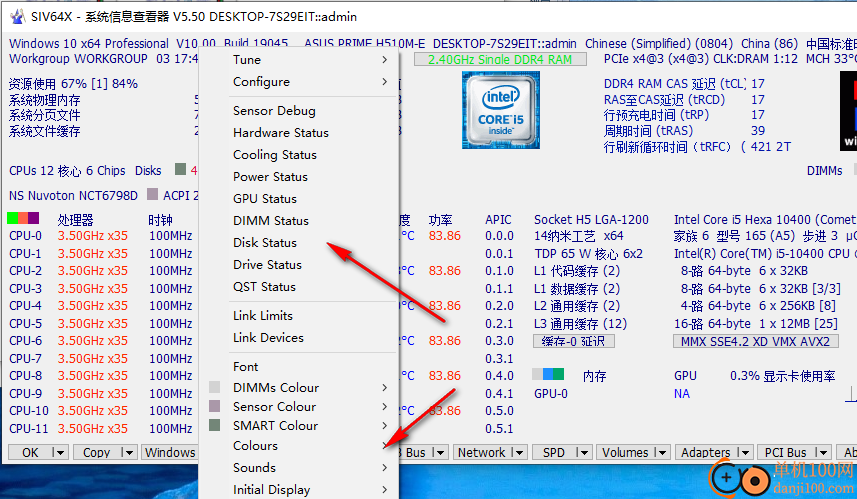Click the Copy button
The image size is (857, 499).
pyautogui.click(x=97, y=453)
